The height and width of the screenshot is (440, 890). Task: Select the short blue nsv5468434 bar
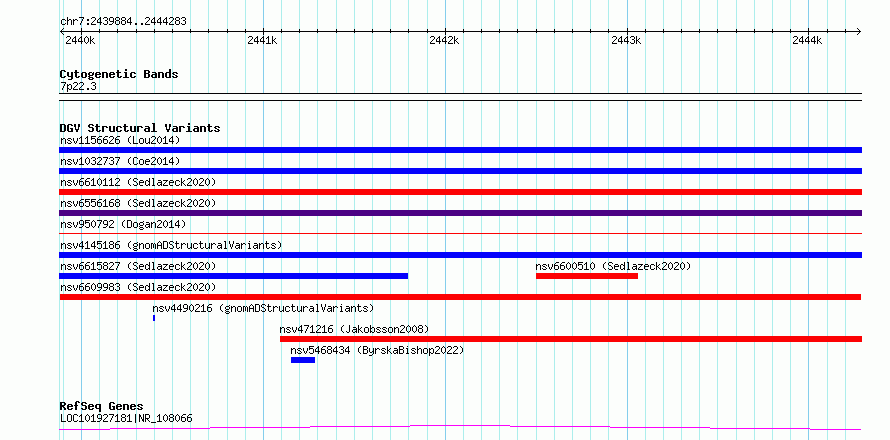[x=303, y=360]
